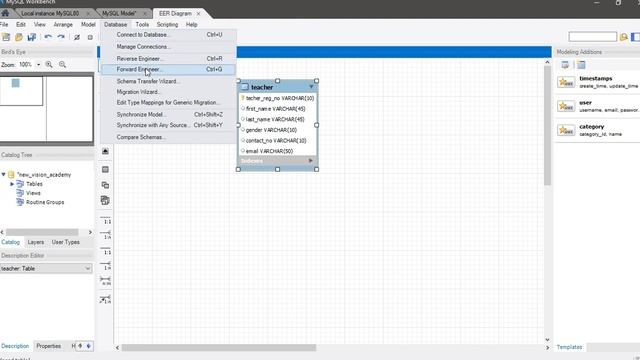Click the email VARCHAR(50) column row

tap(277, 151)
